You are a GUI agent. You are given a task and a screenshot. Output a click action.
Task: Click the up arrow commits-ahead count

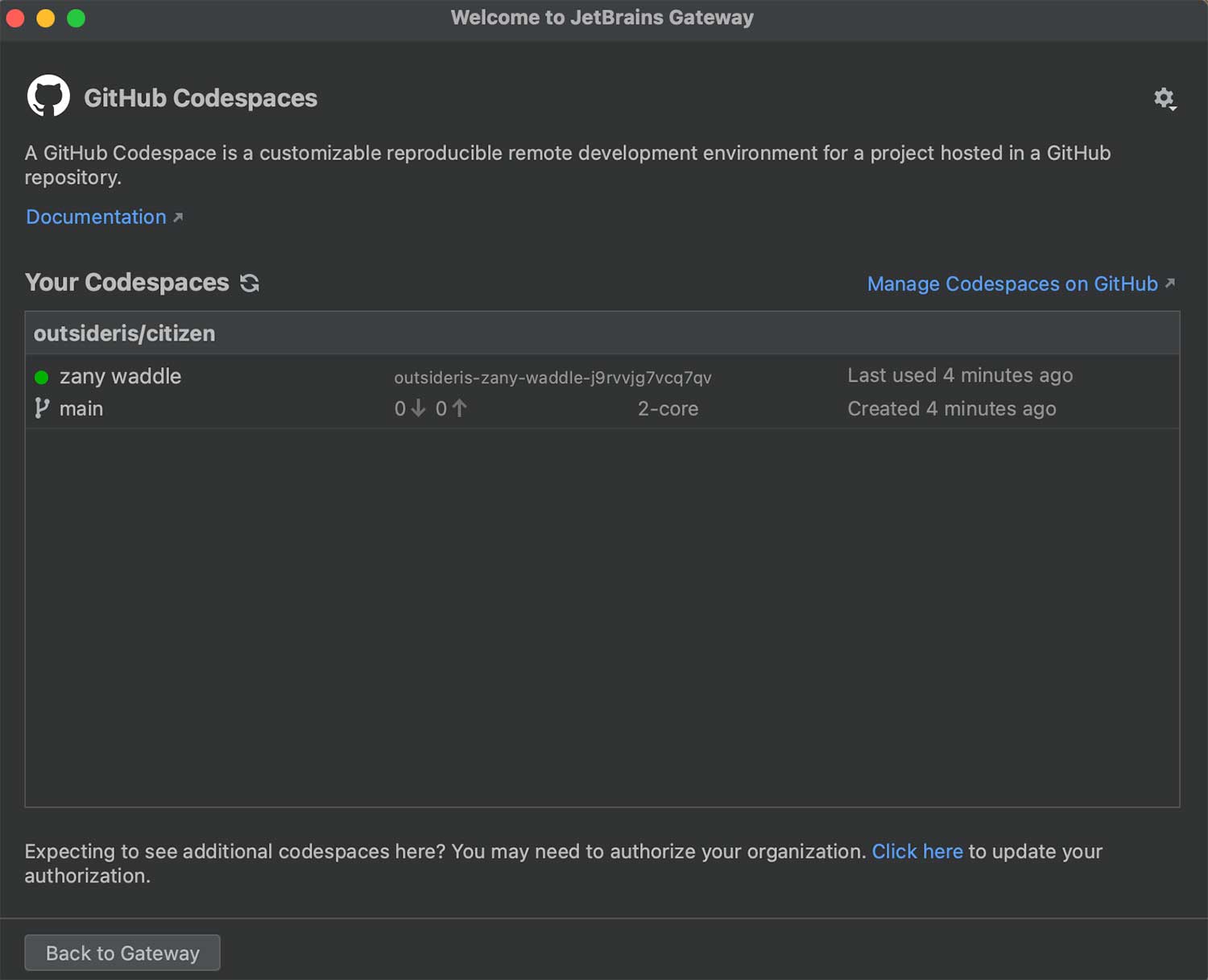(x=451, y=408)
